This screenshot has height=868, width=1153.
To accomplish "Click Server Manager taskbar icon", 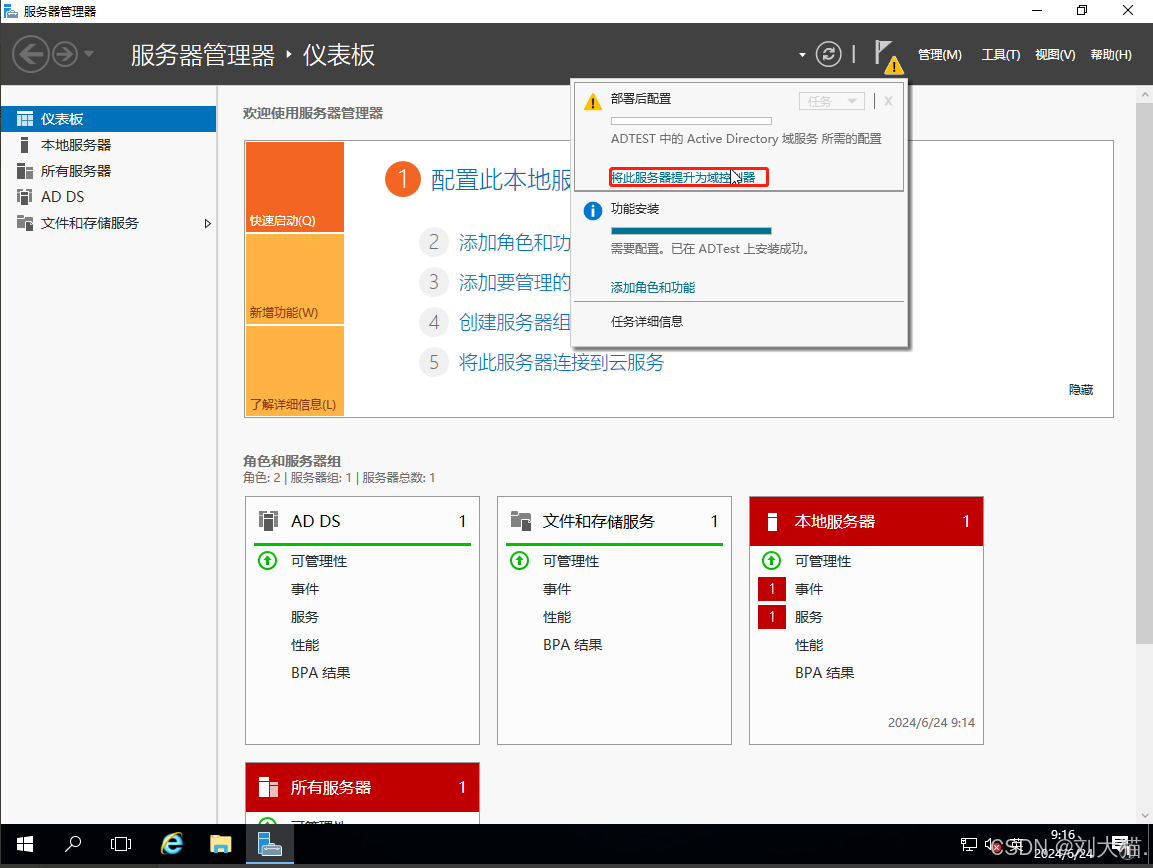I will coord(270,844).
